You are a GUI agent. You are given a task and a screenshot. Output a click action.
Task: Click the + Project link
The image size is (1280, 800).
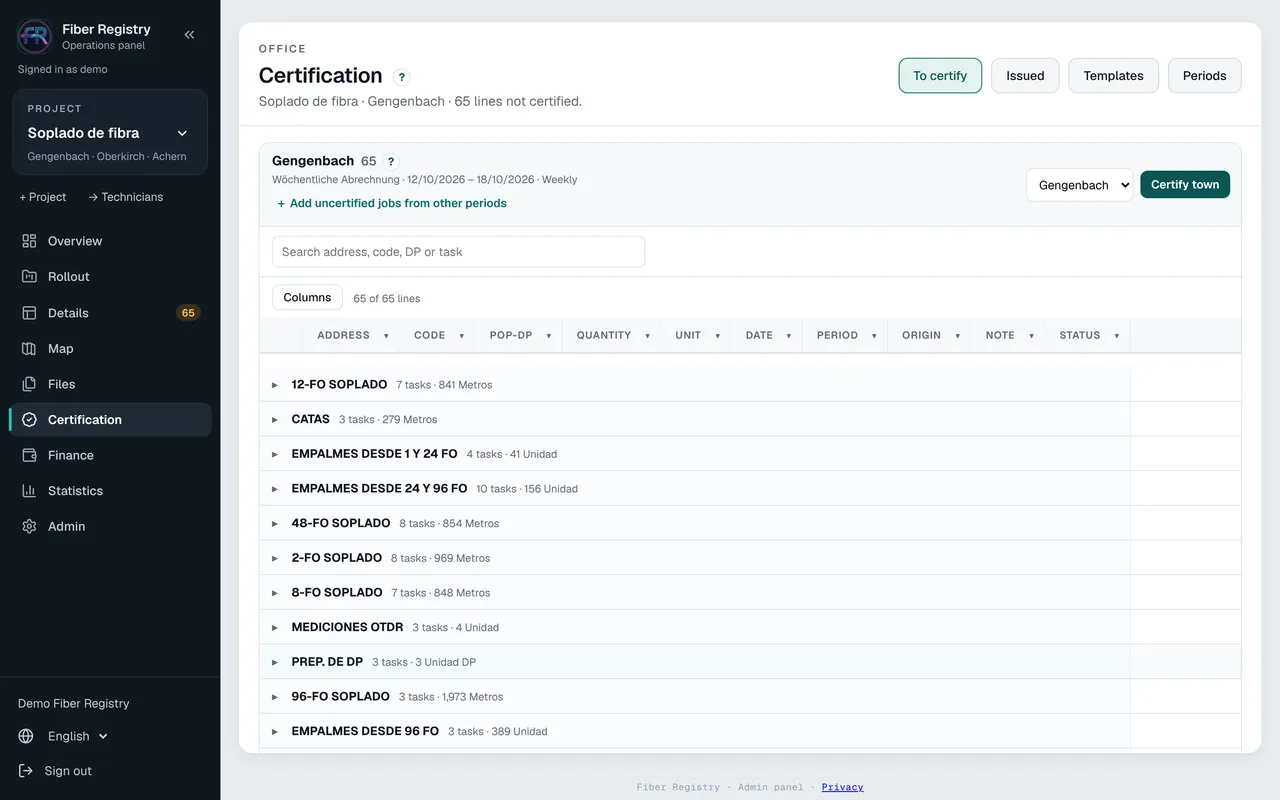point(42,197)
